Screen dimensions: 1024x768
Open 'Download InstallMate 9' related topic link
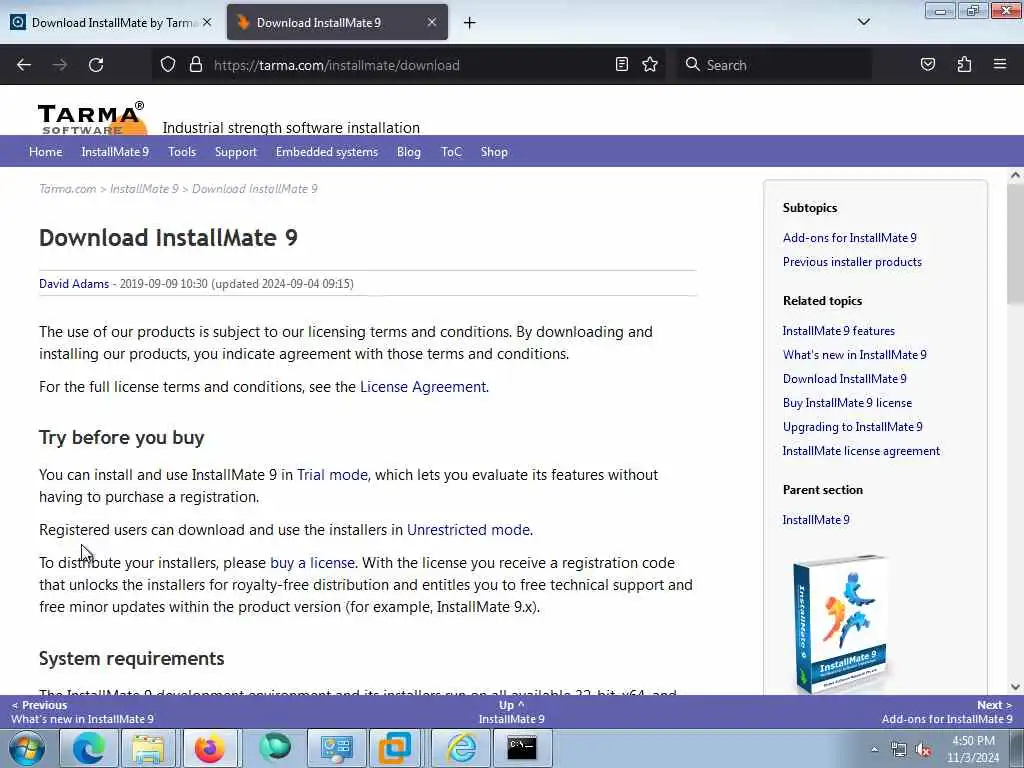click(x=844, y=379)
